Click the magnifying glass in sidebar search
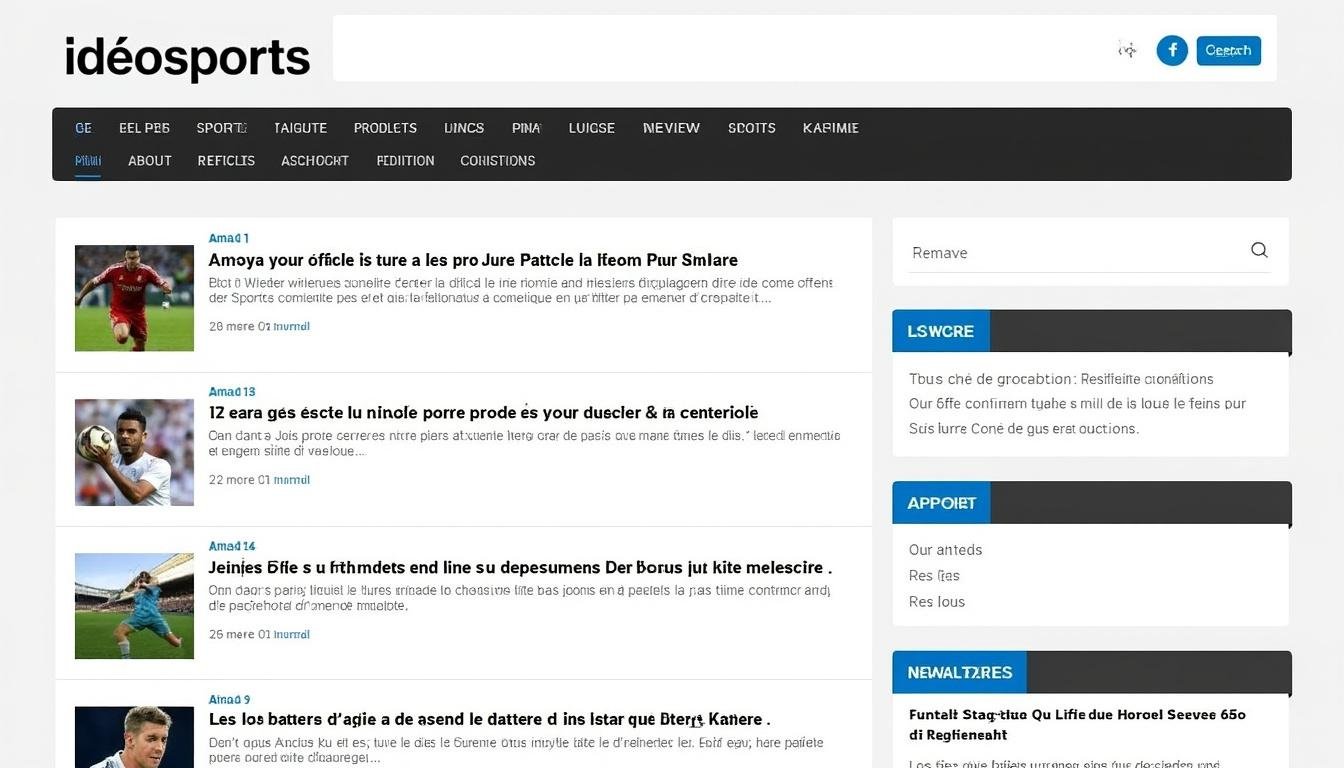This screenshot has width=1344, height=768. (x=1258, y=250)
